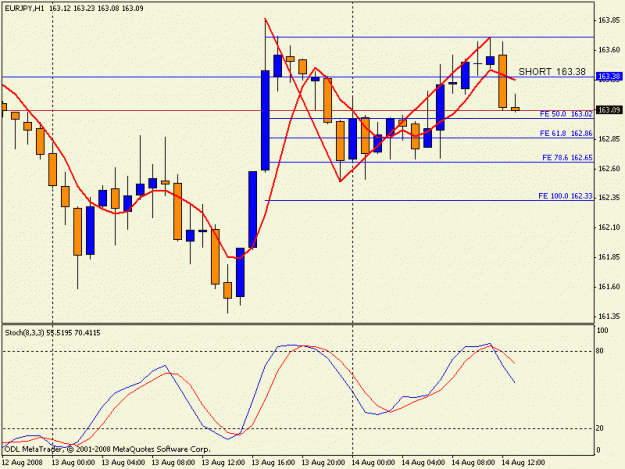The image size is (625, 469).
Task: Click the 'FE 61.8 162.86' Fibonacci label
Action: 566,133
